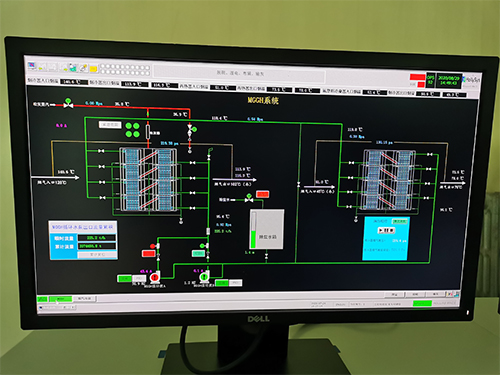Image resolution: width=500 pixels, height=375 pixels.
Task: Click the gray stop button right of green pump
Action: [235, 283]
